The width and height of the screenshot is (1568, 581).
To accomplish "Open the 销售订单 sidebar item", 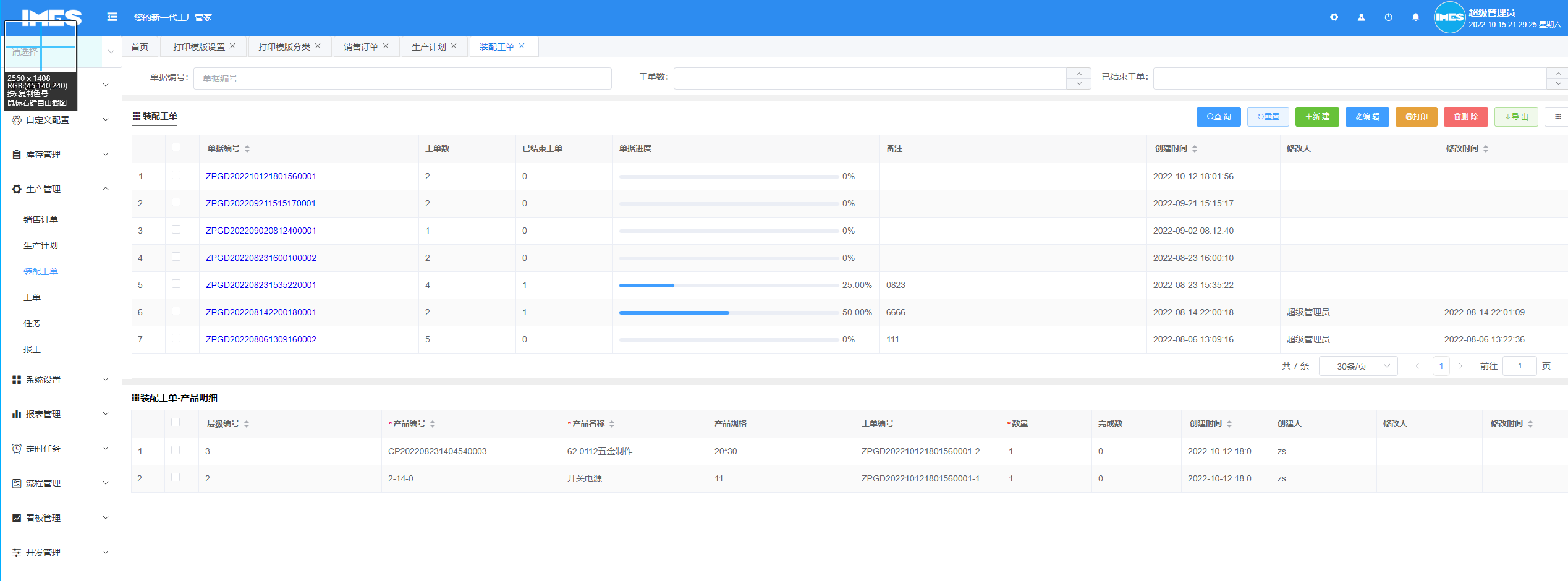I will (41, 219).
